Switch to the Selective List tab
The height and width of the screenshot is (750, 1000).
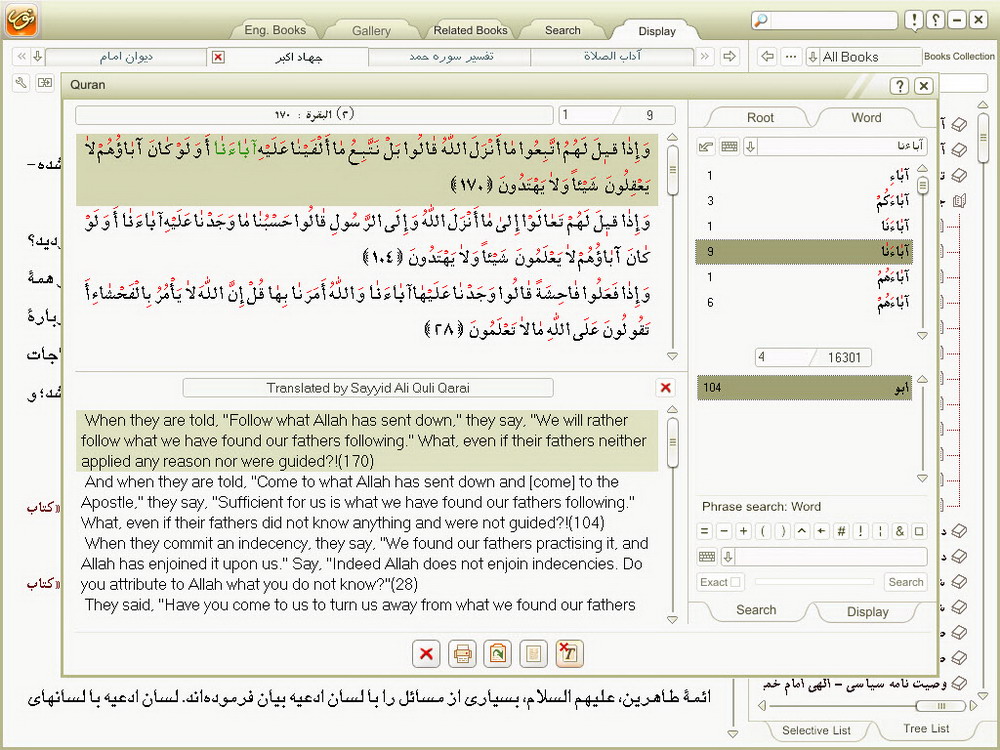coord(816,730)
